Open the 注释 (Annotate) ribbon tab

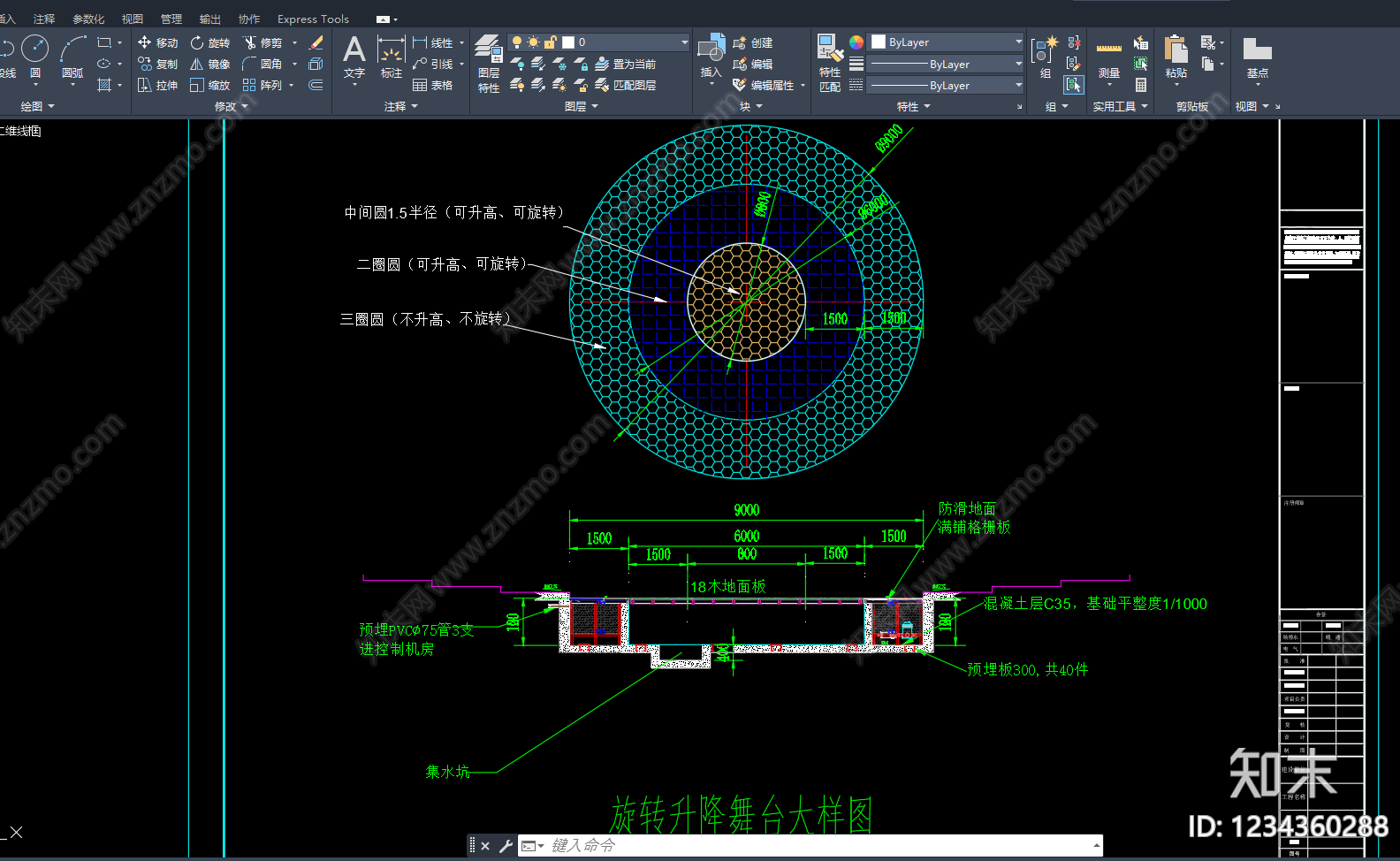coord(44,19)
